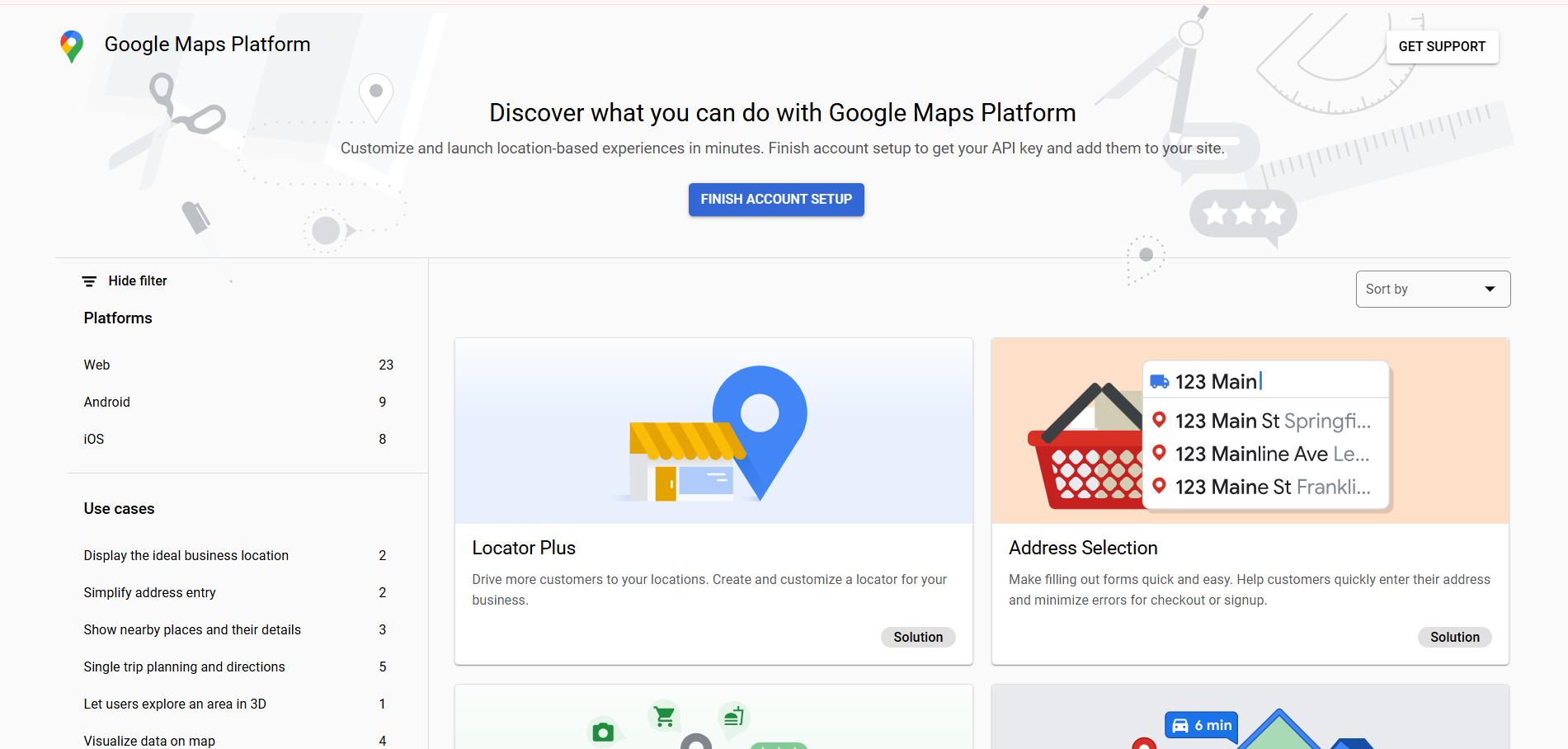Open the Locator Plus card title
This screenshot has height=749, width=1568.
pos(524,548)
